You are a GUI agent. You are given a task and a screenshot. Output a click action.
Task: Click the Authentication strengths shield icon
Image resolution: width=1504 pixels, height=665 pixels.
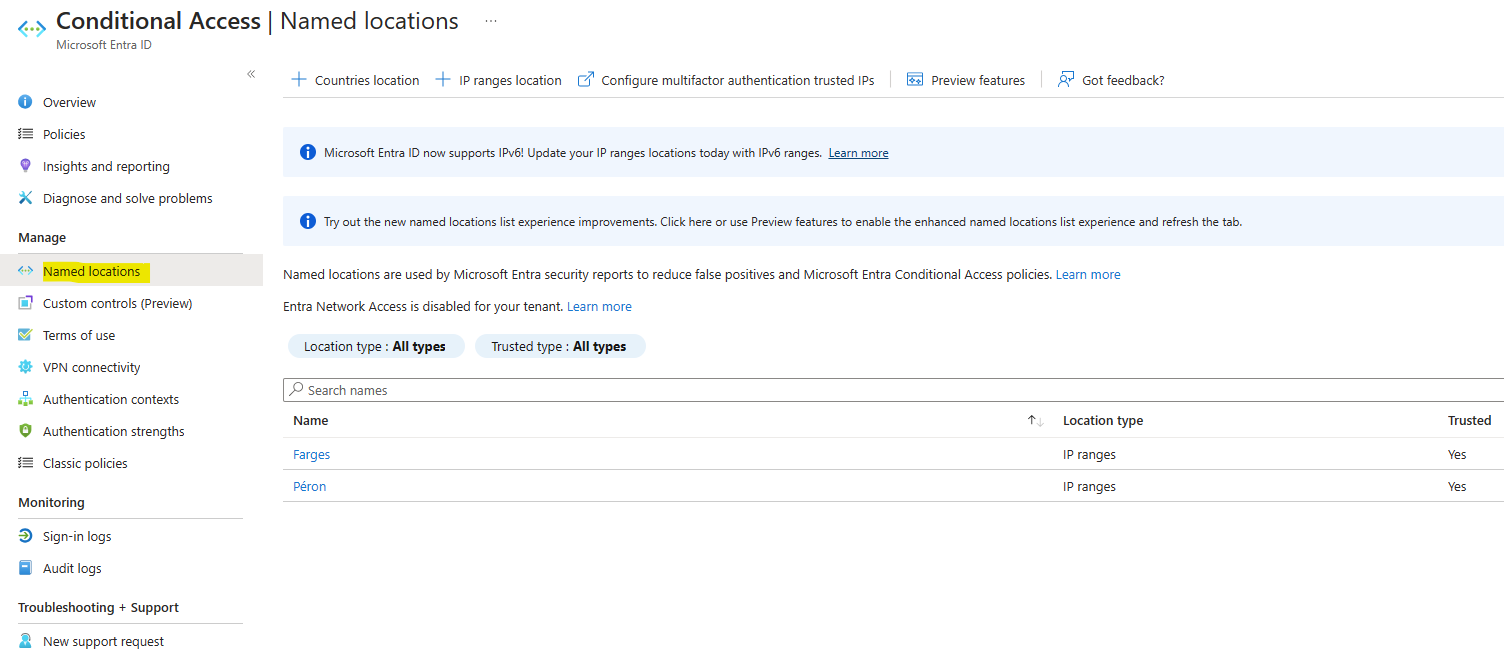pyautogui.click(x=26, y=431)
